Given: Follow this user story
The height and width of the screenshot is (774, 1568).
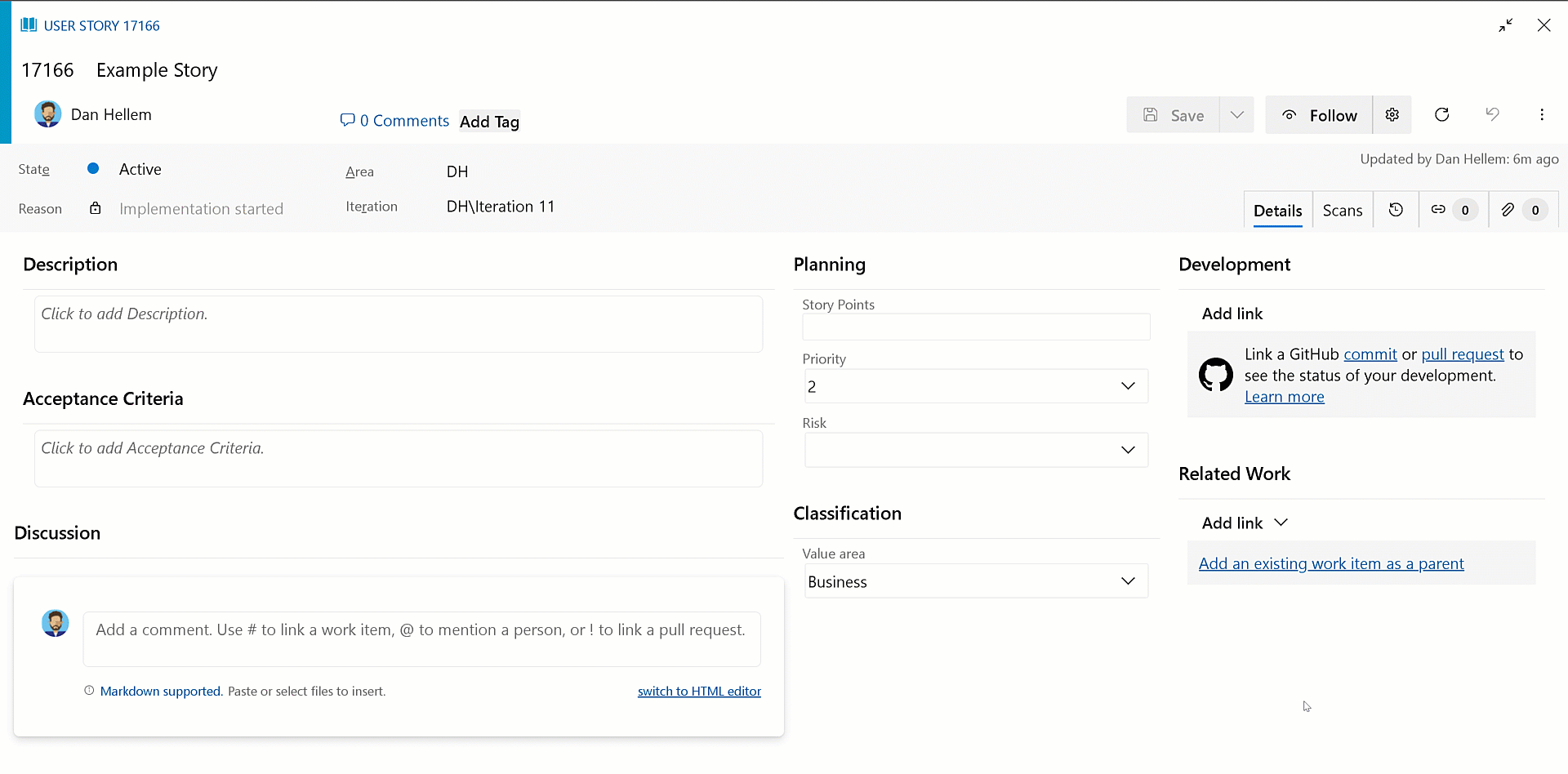Looking at the screenshot, I should coord(1319,114).
